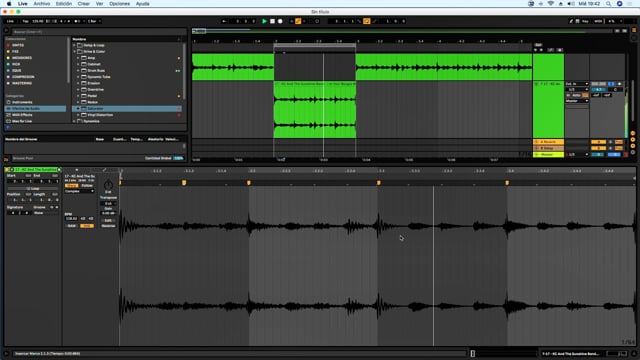The image size is (640, 360).
Task: Click the Tap tempo button
Action: pos(25,21)
